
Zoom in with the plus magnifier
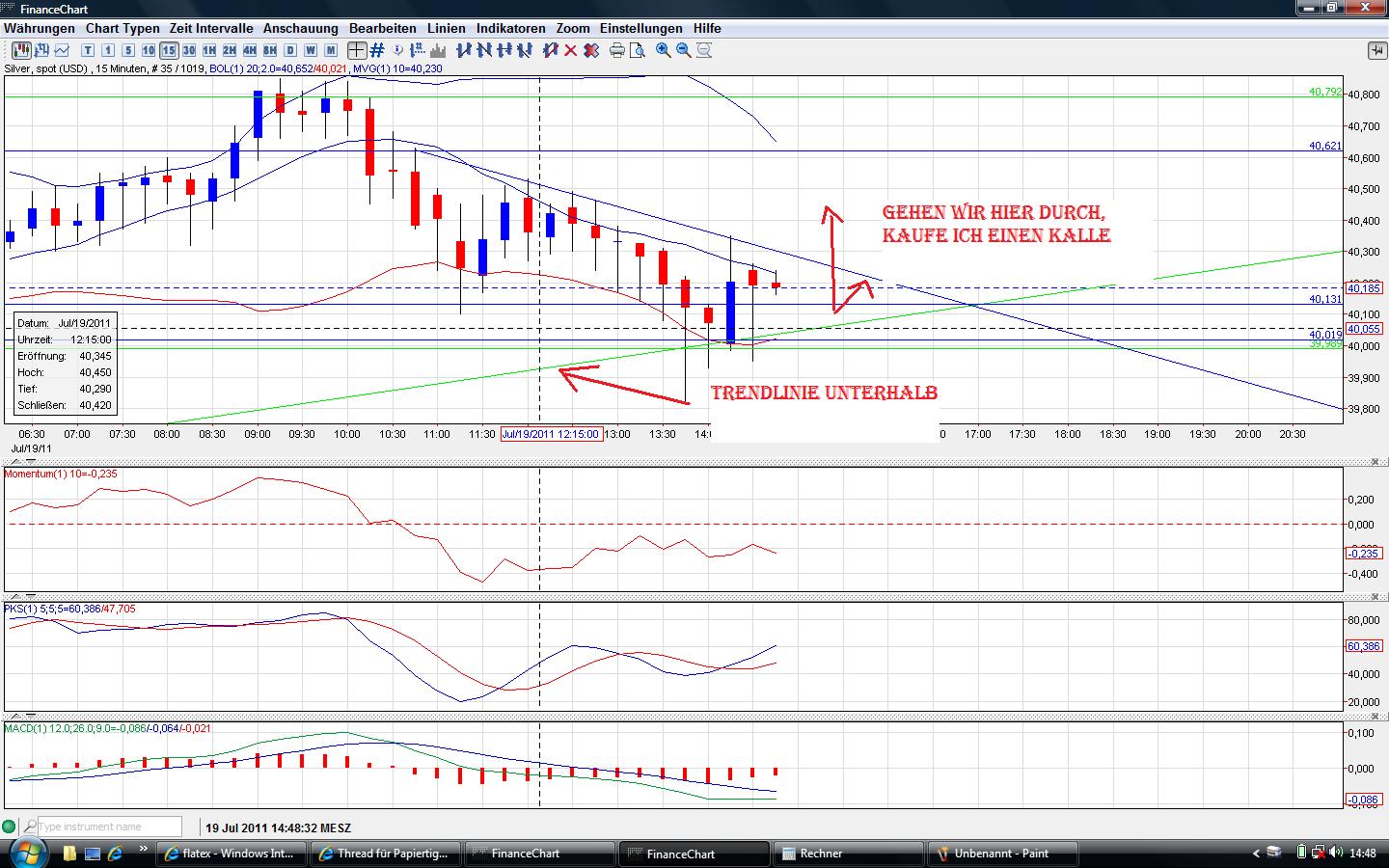[664, 50]
